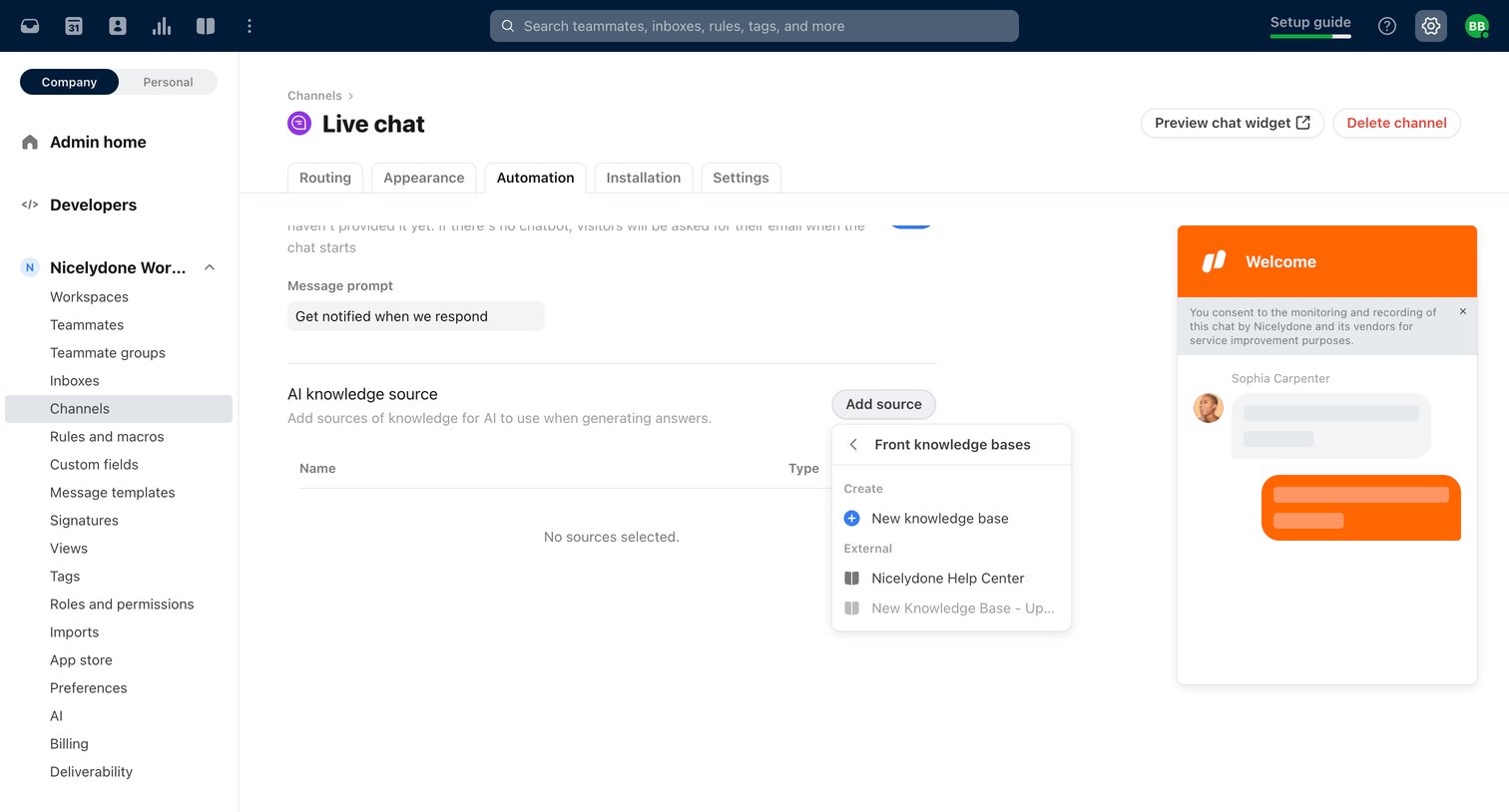Click Preview chat widget button

click(1233, 123)
